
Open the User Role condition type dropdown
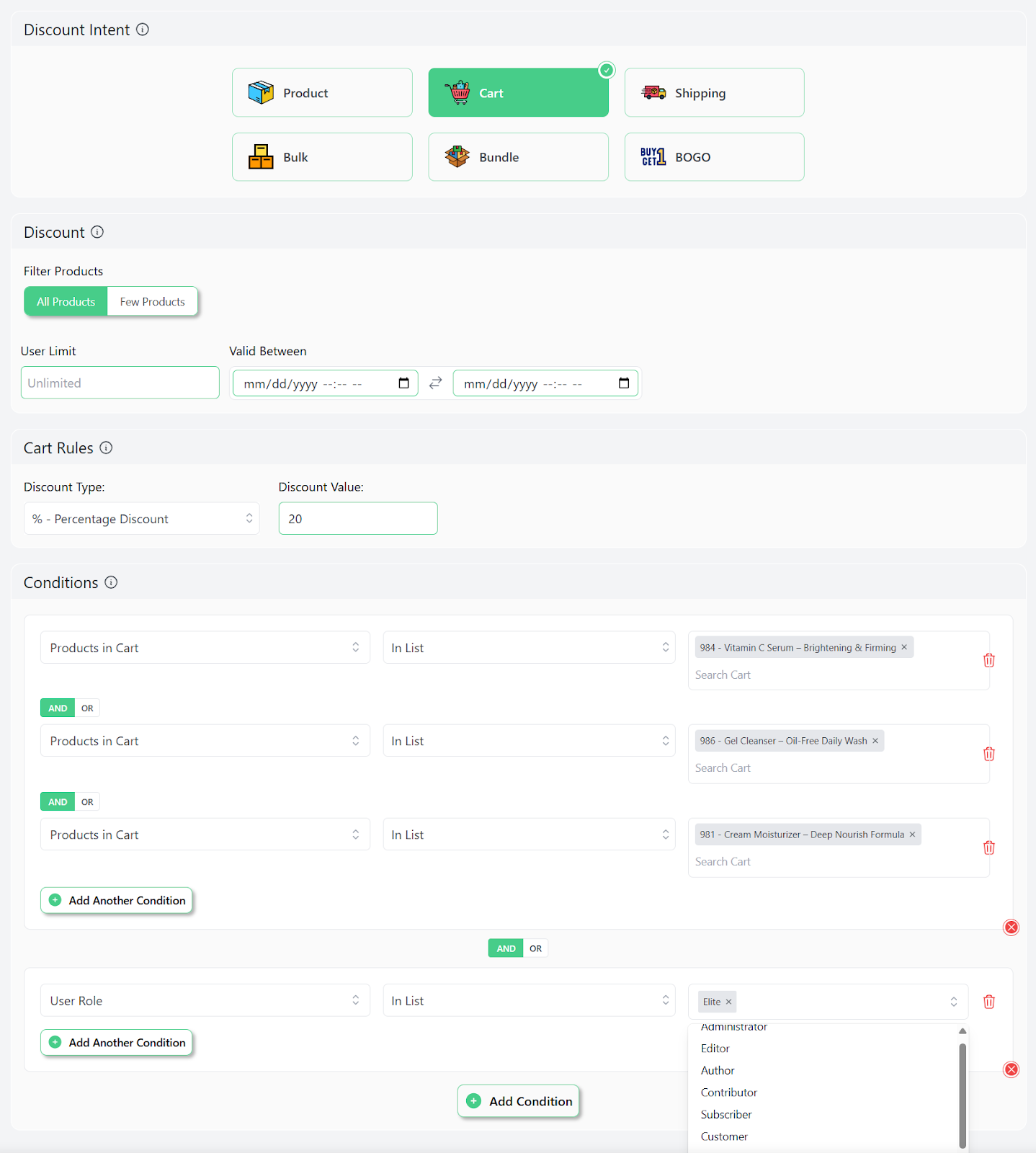pyautogui.click(x=205, y=1001)
